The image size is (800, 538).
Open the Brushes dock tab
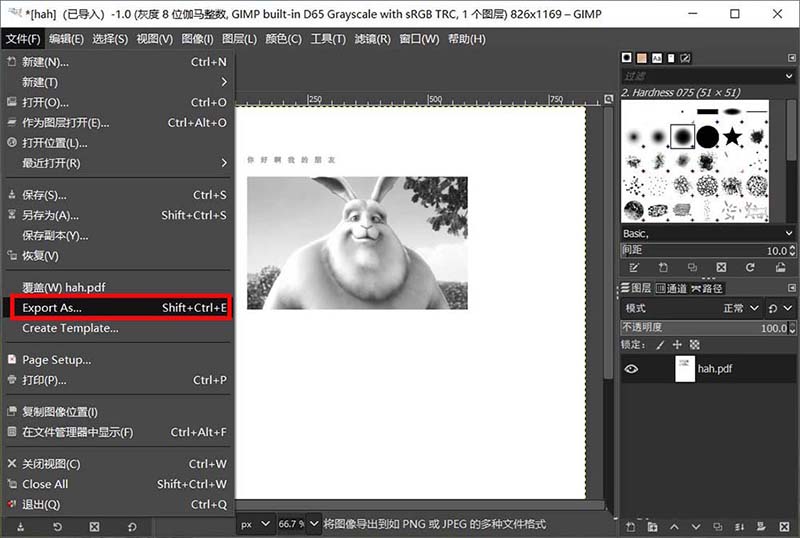[x=627, y=58]
